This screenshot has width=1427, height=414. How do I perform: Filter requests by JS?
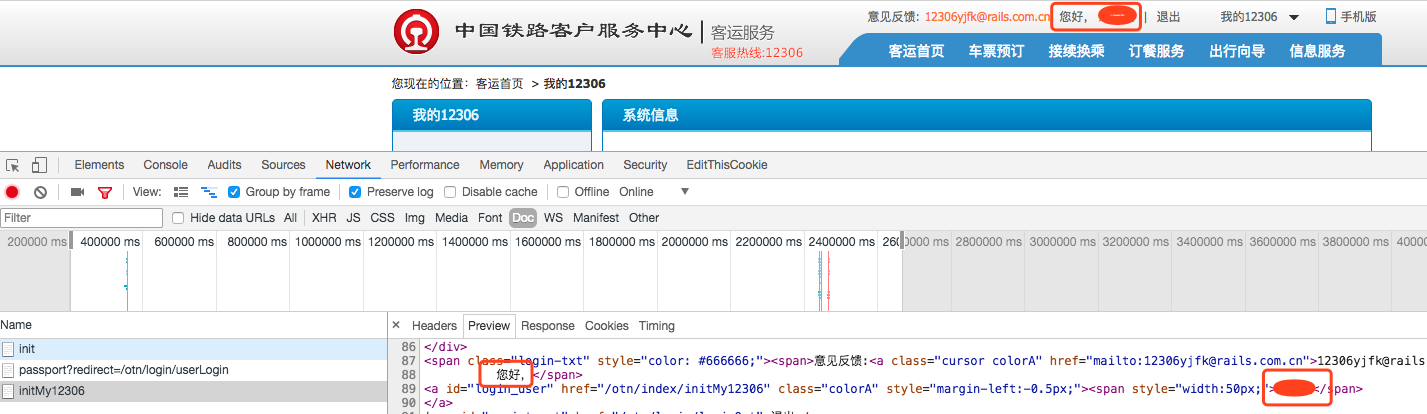(x=353, y=218)
